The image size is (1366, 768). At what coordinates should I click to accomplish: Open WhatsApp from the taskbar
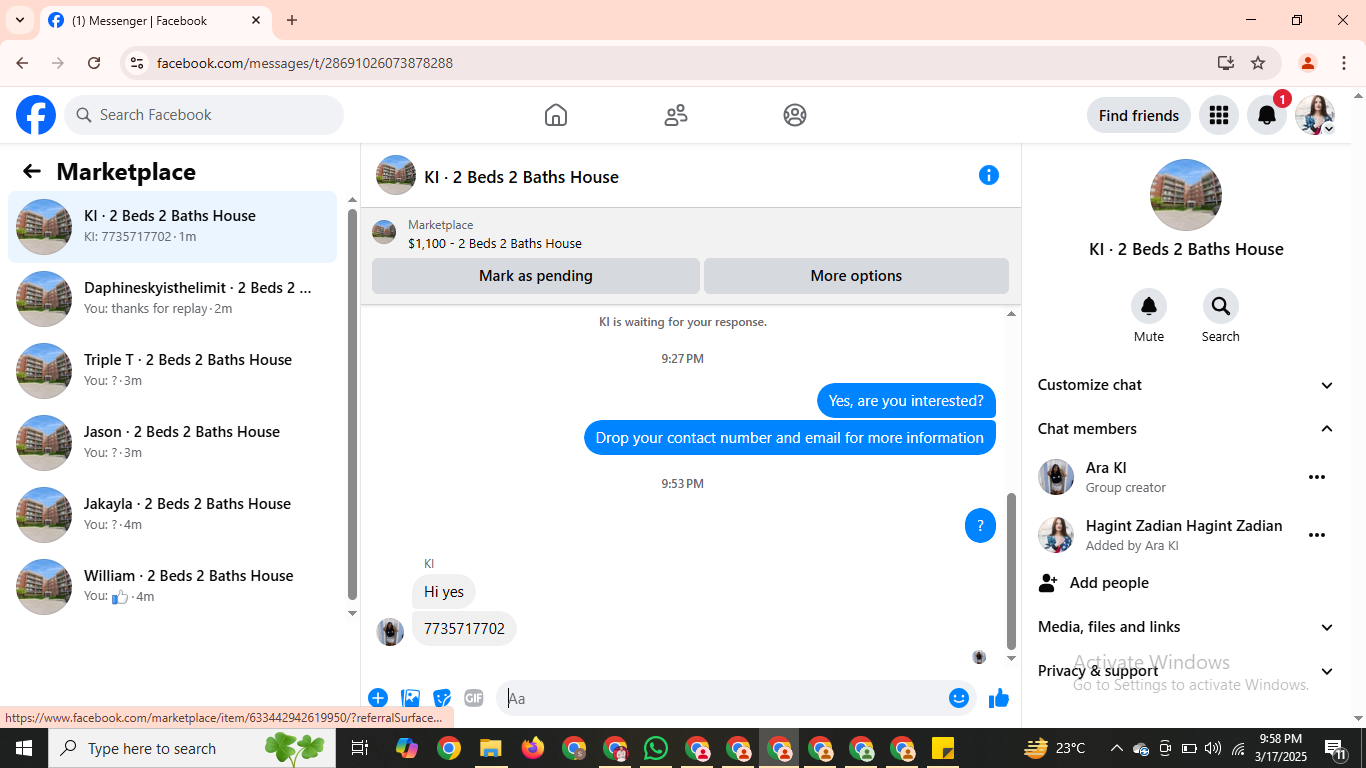[x=656, y=748]
